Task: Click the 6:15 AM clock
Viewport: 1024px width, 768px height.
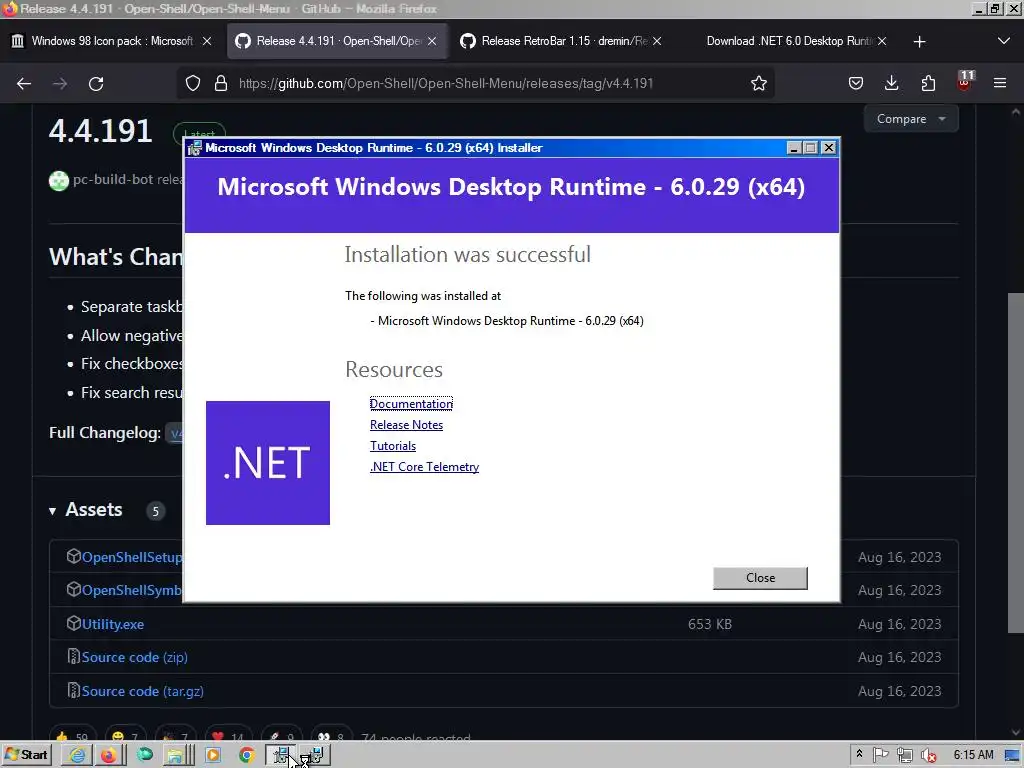Action: click(x=973, y=755)
